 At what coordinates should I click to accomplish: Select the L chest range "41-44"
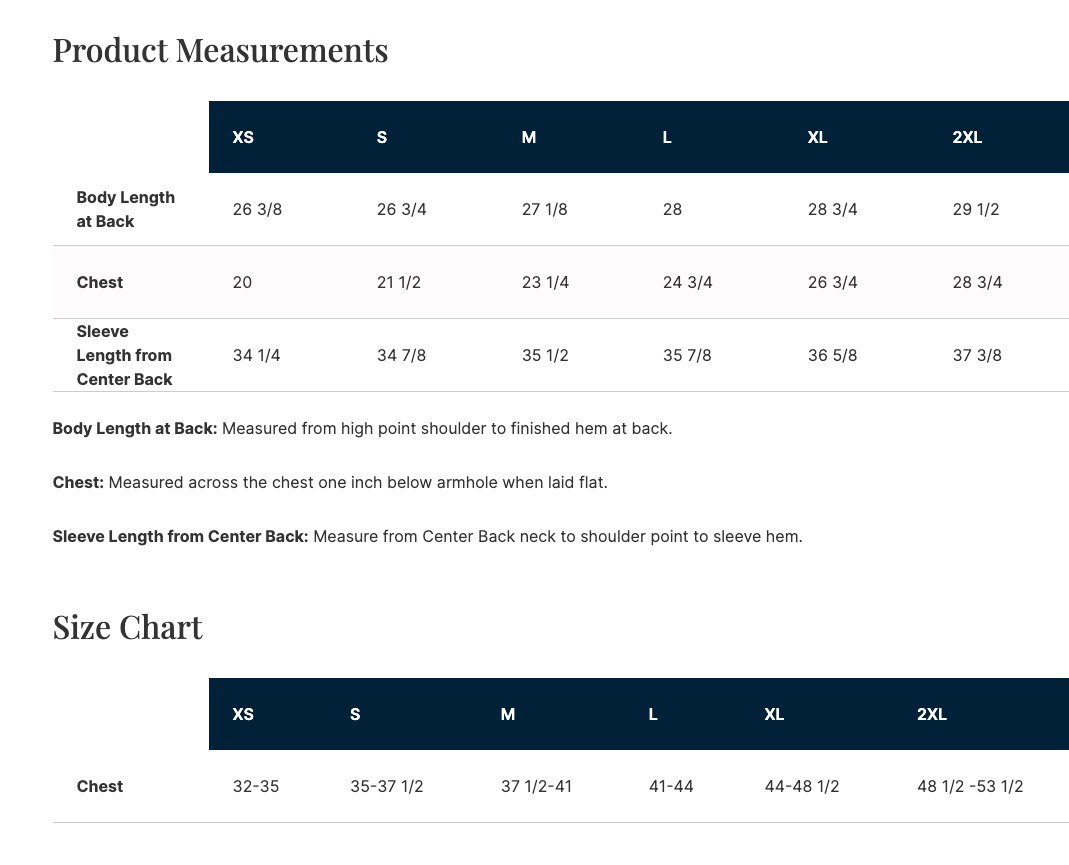coord(671,786)
